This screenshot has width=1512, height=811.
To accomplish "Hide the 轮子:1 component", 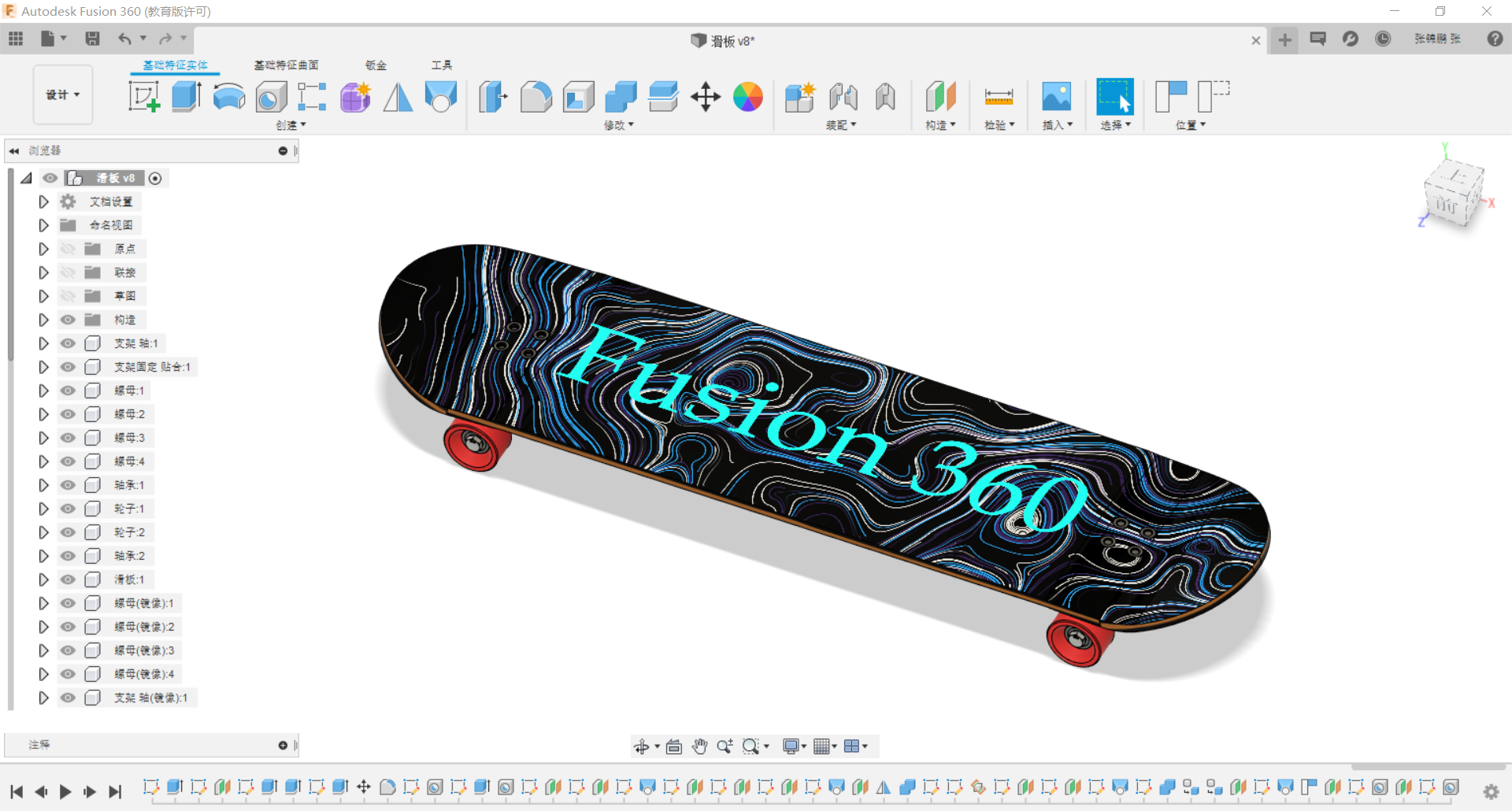I will pos(69,509).
